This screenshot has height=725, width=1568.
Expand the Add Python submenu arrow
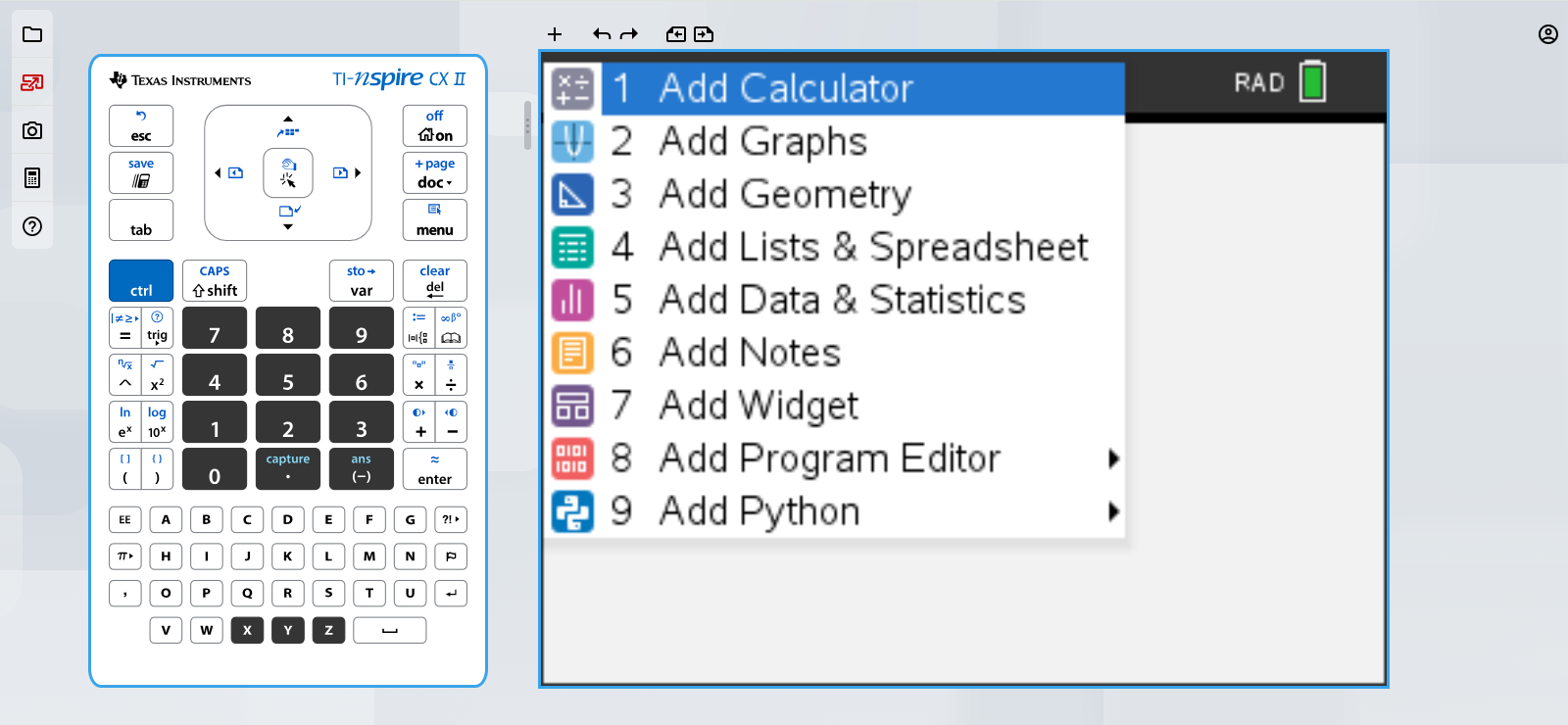[x=1113, y=511]
